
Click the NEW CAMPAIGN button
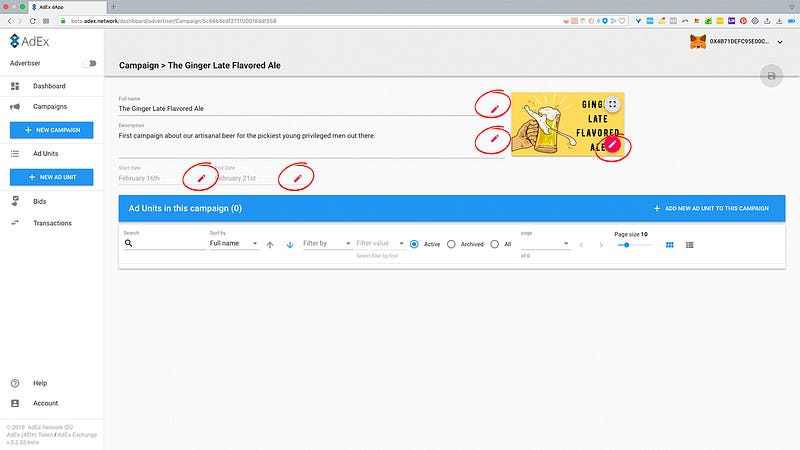(x=52, y=130)
